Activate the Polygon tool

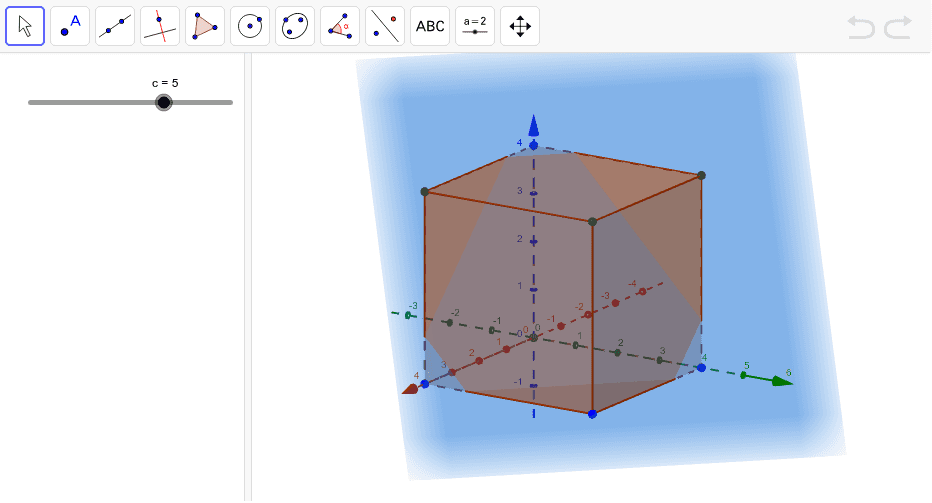205,26
